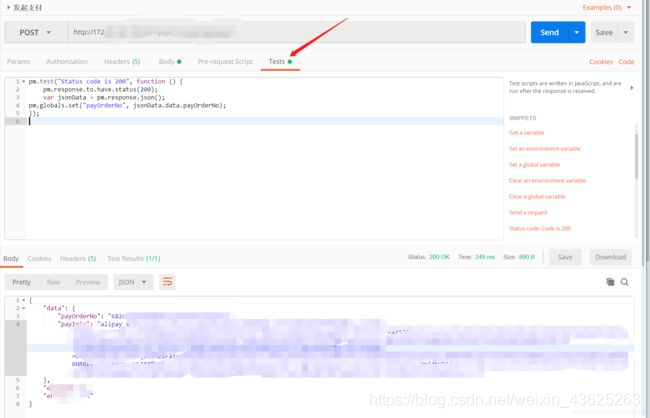Viewport: 650px width, 418px height.
Task: Switch to the Params tab
Action: click(x=19, y=61)
